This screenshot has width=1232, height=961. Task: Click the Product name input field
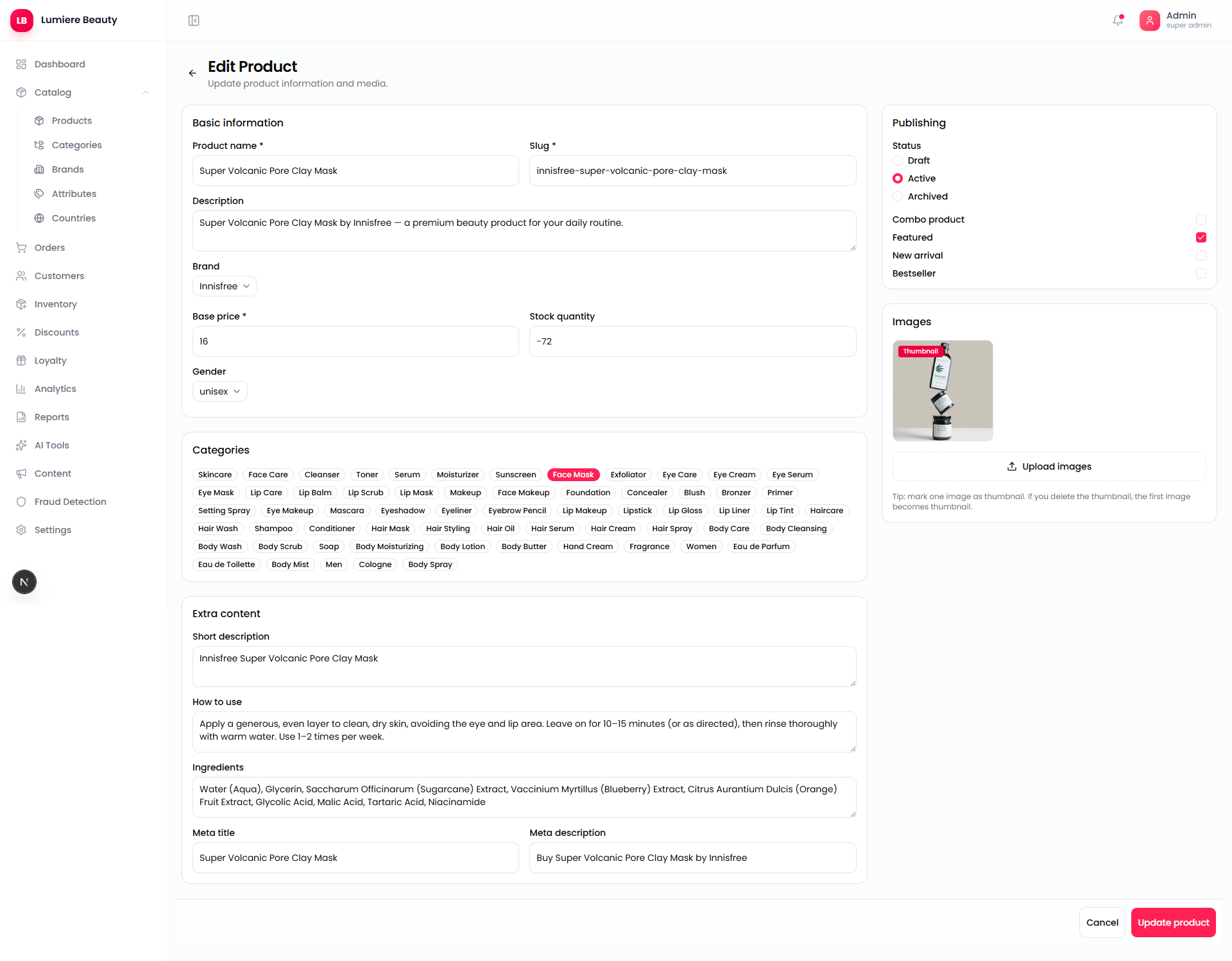[x=355, y=171]
